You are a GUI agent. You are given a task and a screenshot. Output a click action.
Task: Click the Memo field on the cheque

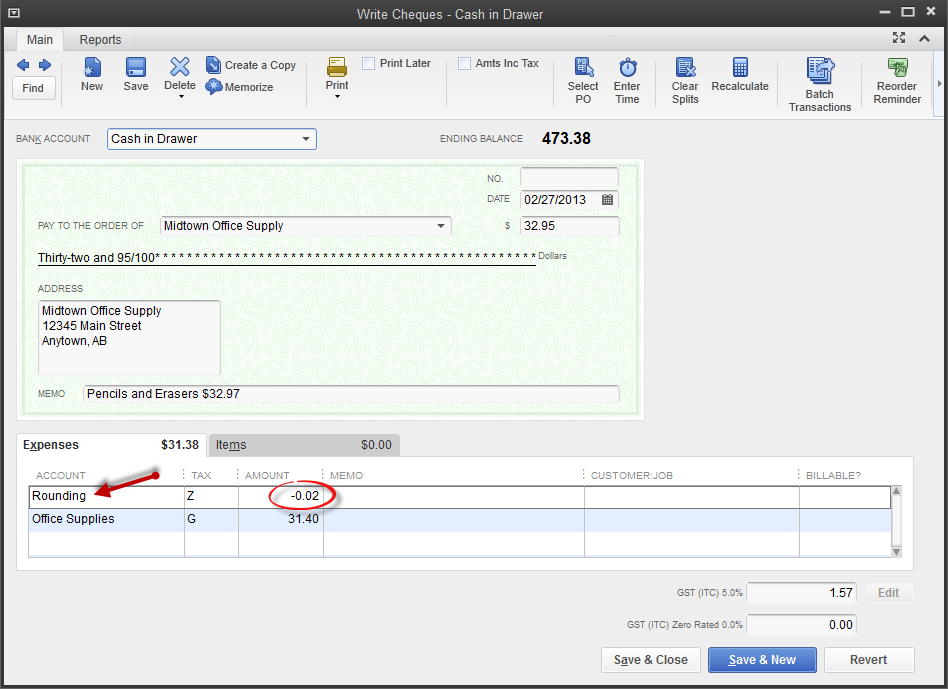350,394
